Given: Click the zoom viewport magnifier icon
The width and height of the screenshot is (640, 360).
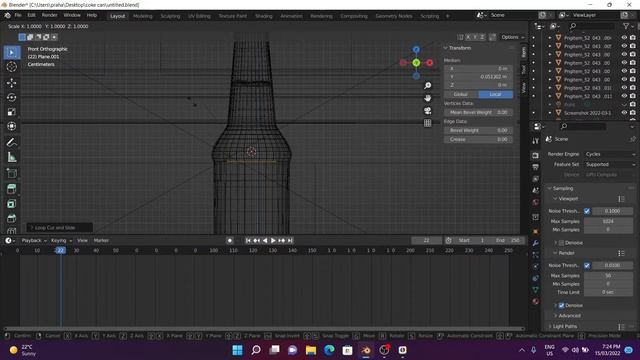Looking at the screenshot, I should point(427,86).
